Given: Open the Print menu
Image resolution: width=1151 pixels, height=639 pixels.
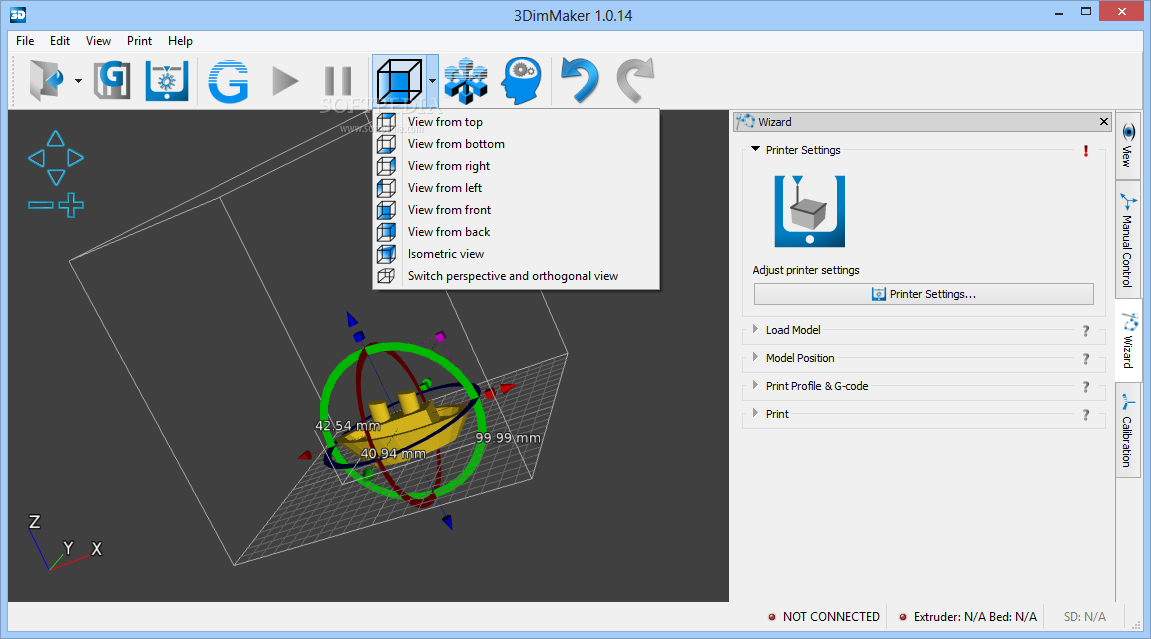Looking at the screenshot, I should (139, 41).
